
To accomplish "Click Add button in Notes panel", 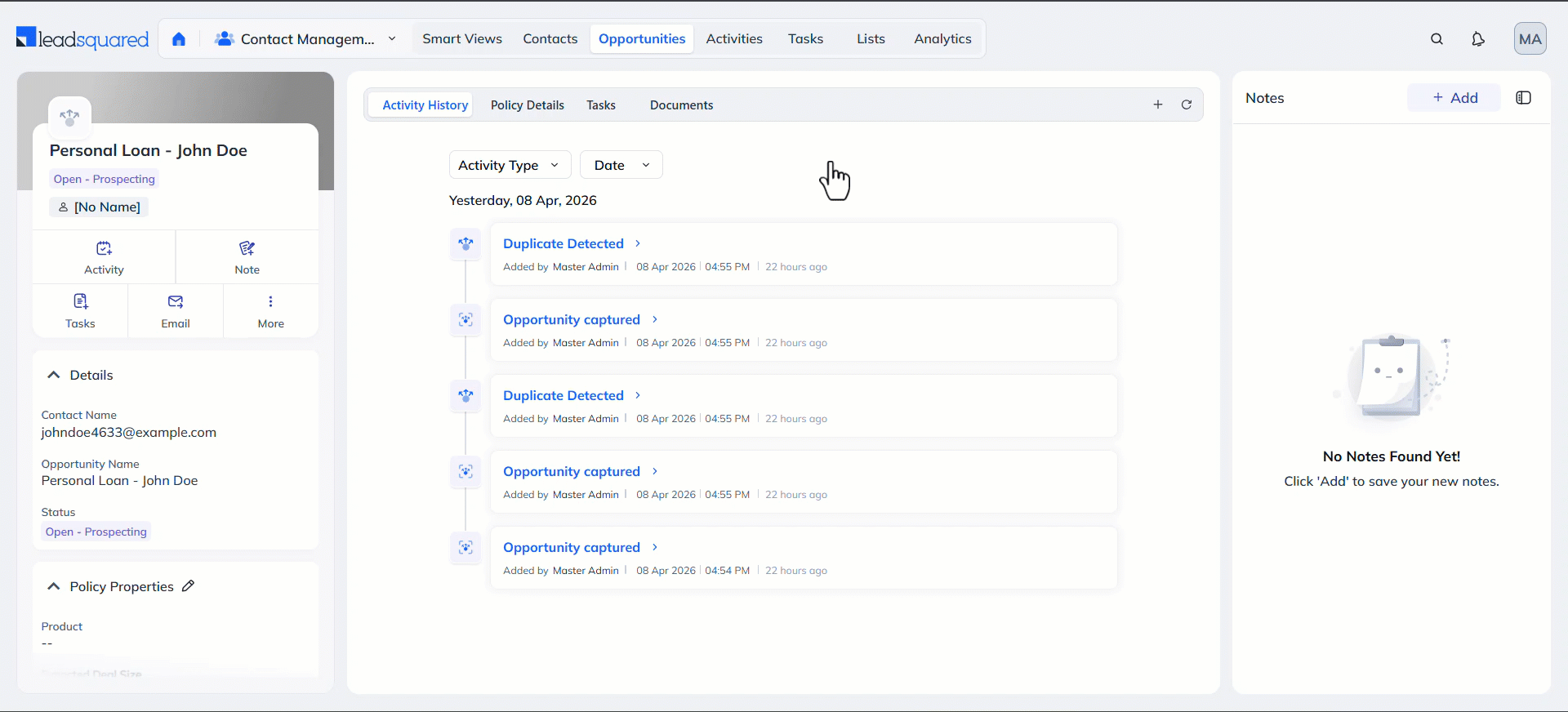I will pyautogui.click(x=1454, y=98).
